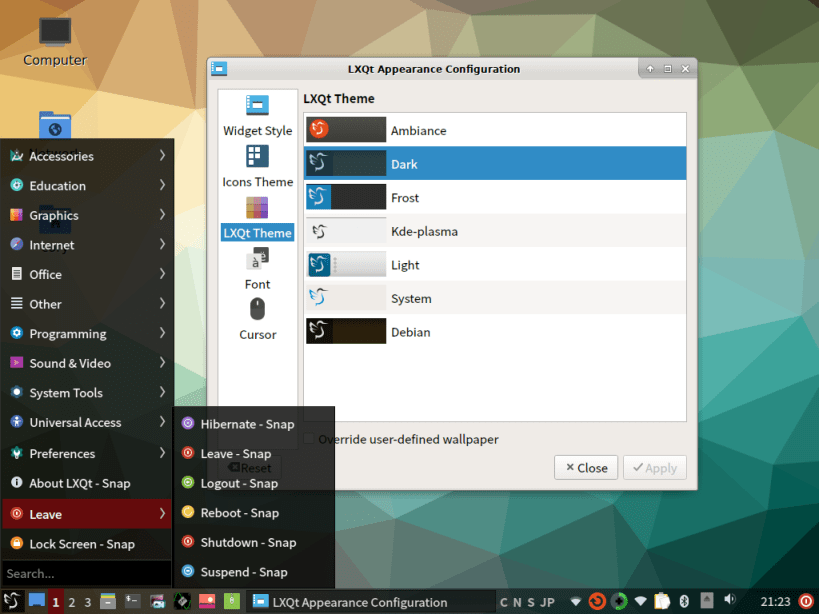Viewport: 819px width, 614px height.
Task: Expand the Office submenu
Action: [x=87, y=274]
